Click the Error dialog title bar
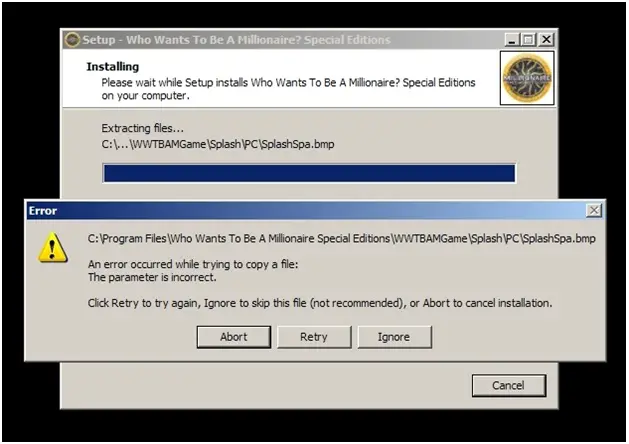The width and height of the screenshot is (629, 444). coord(306,211)
